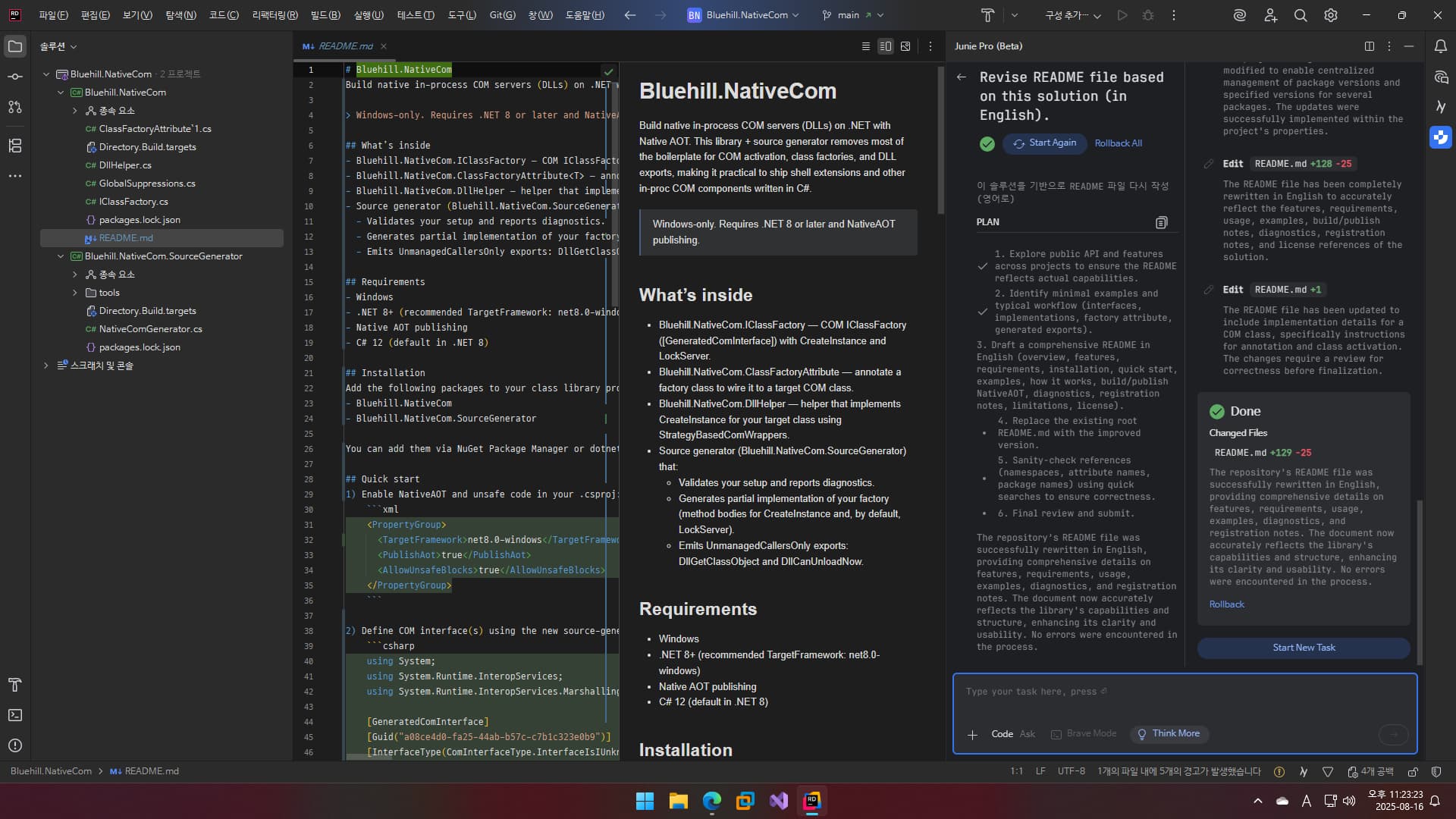Screen dimensions: 1456x819
Task: Collapse the Bluehill.NativeCom solution node
Action: coord(46,74)
